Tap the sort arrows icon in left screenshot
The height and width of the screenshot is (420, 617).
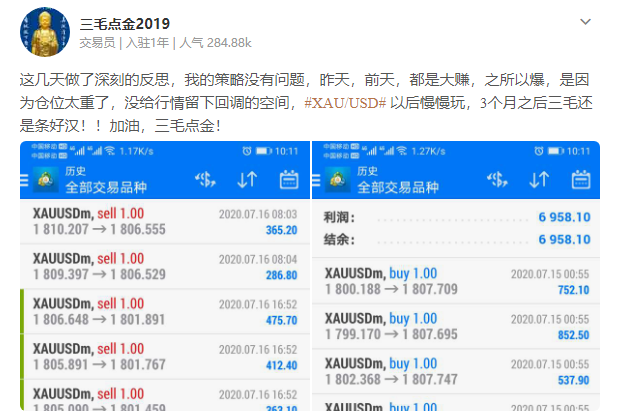248,180
